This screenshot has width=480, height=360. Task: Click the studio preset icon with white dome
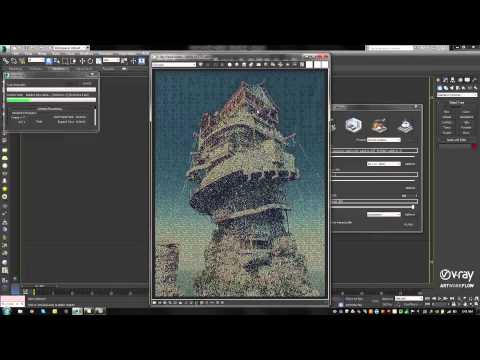point(405,125)
